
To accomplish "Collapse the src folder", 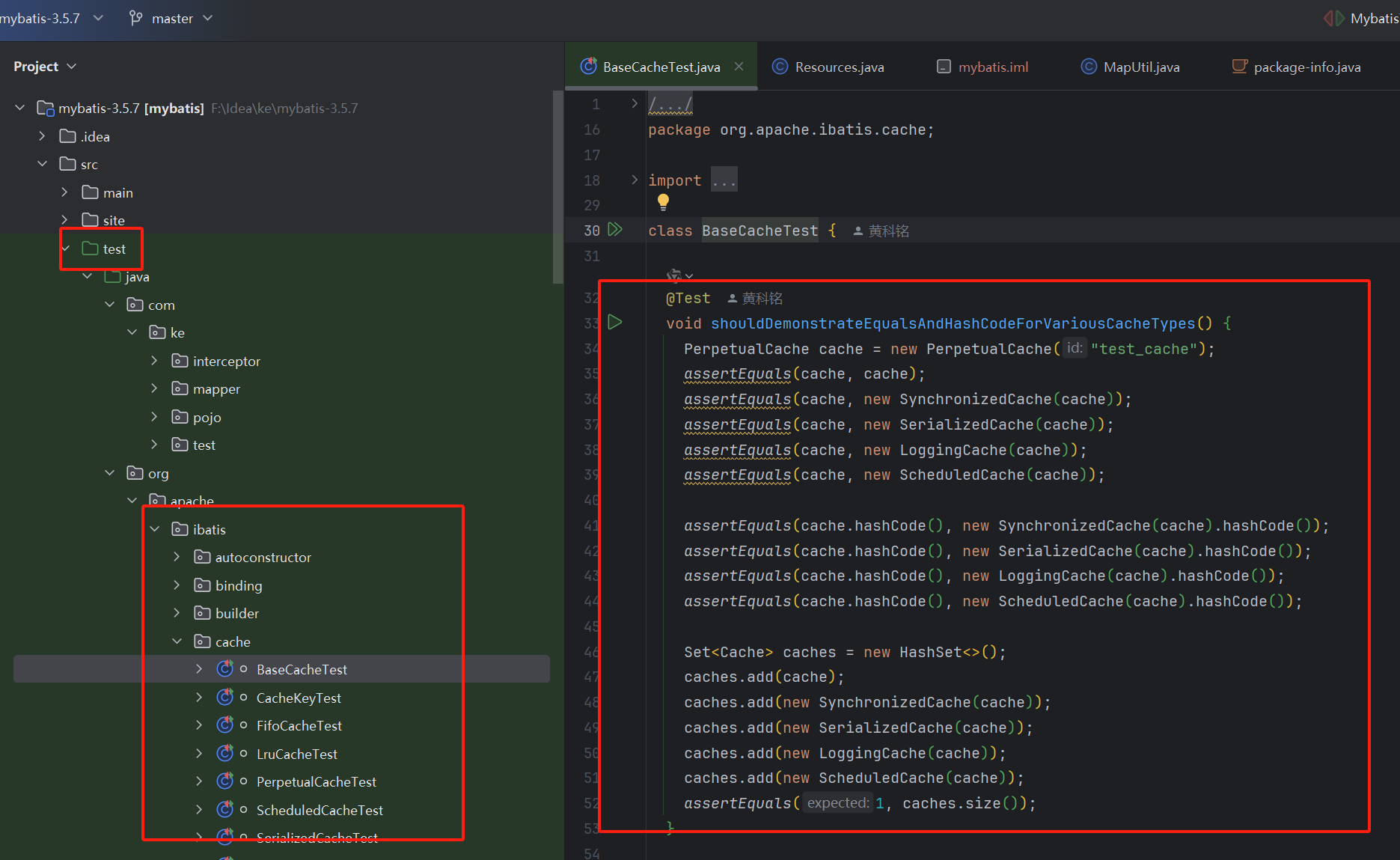I will pyautogui.click(x=42, y=164).
